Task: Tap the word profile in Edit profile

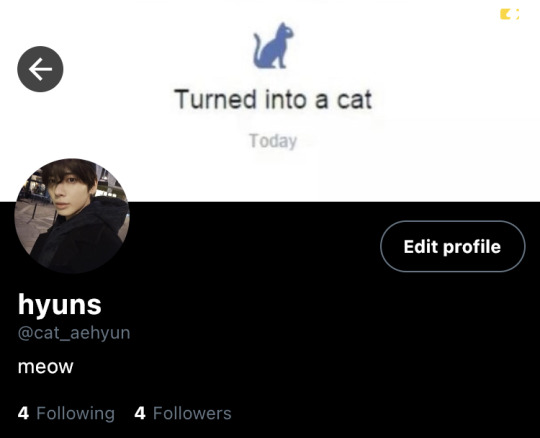Action: [471, 247]
